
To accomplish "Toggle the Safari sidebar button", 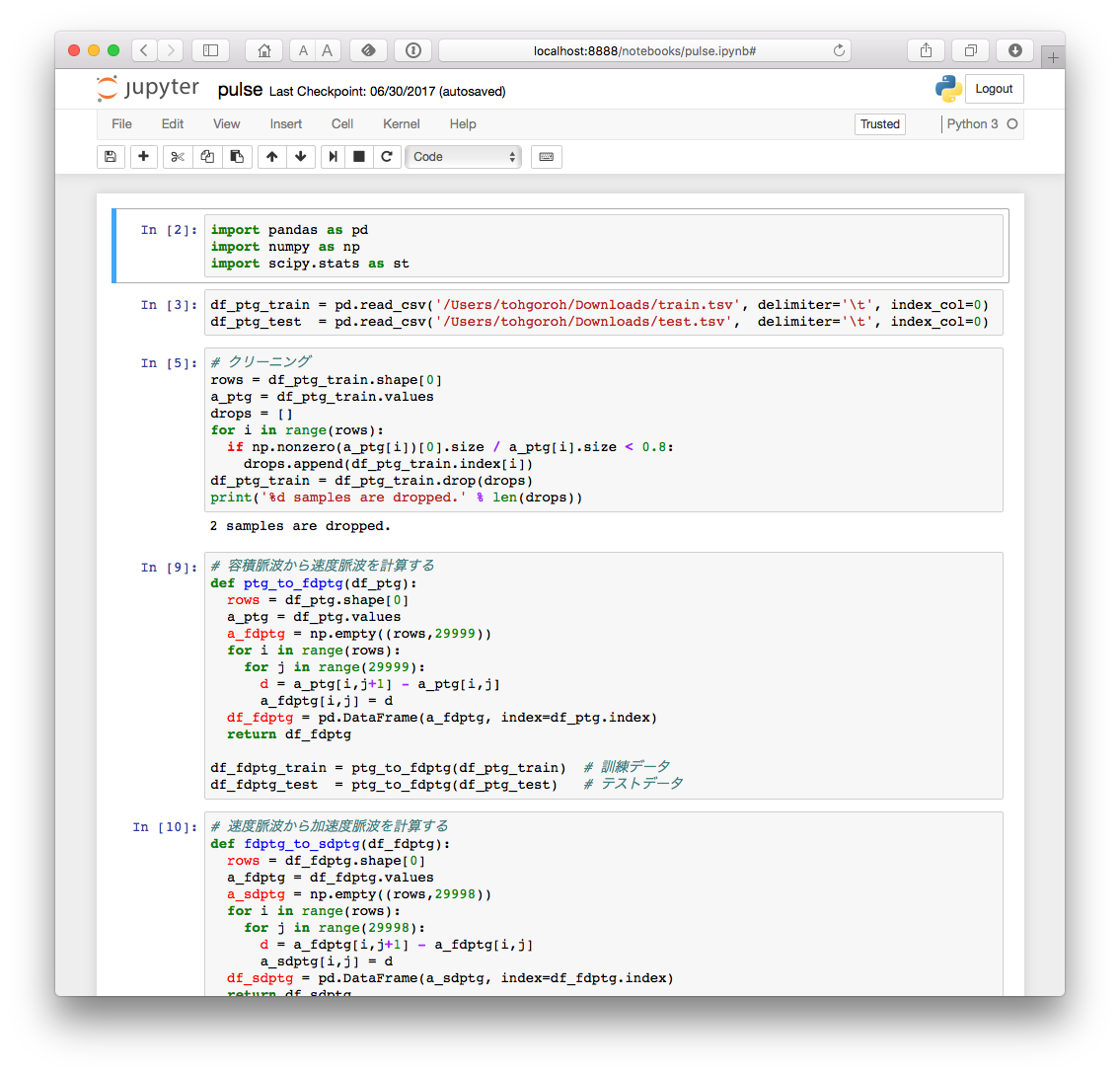I will coord(210,50).
